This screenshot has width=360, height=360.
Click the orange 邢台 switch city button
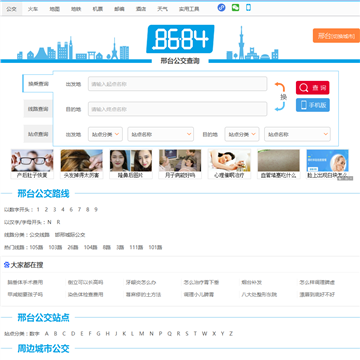coord(336,36)
